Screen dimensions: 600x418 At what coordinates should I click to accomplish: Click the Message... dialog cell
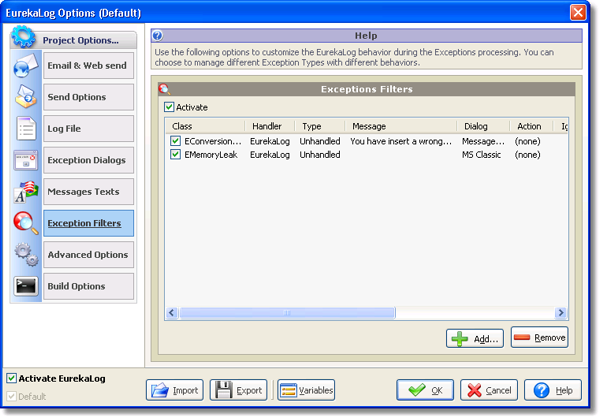483,141
